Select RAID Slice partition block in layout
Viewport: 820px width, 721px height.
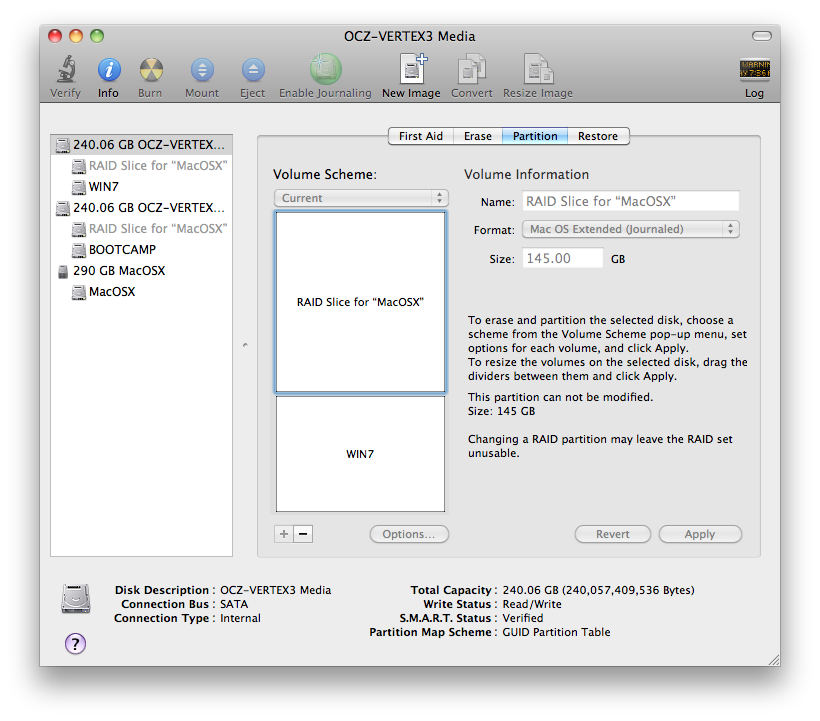pos(360,302)
